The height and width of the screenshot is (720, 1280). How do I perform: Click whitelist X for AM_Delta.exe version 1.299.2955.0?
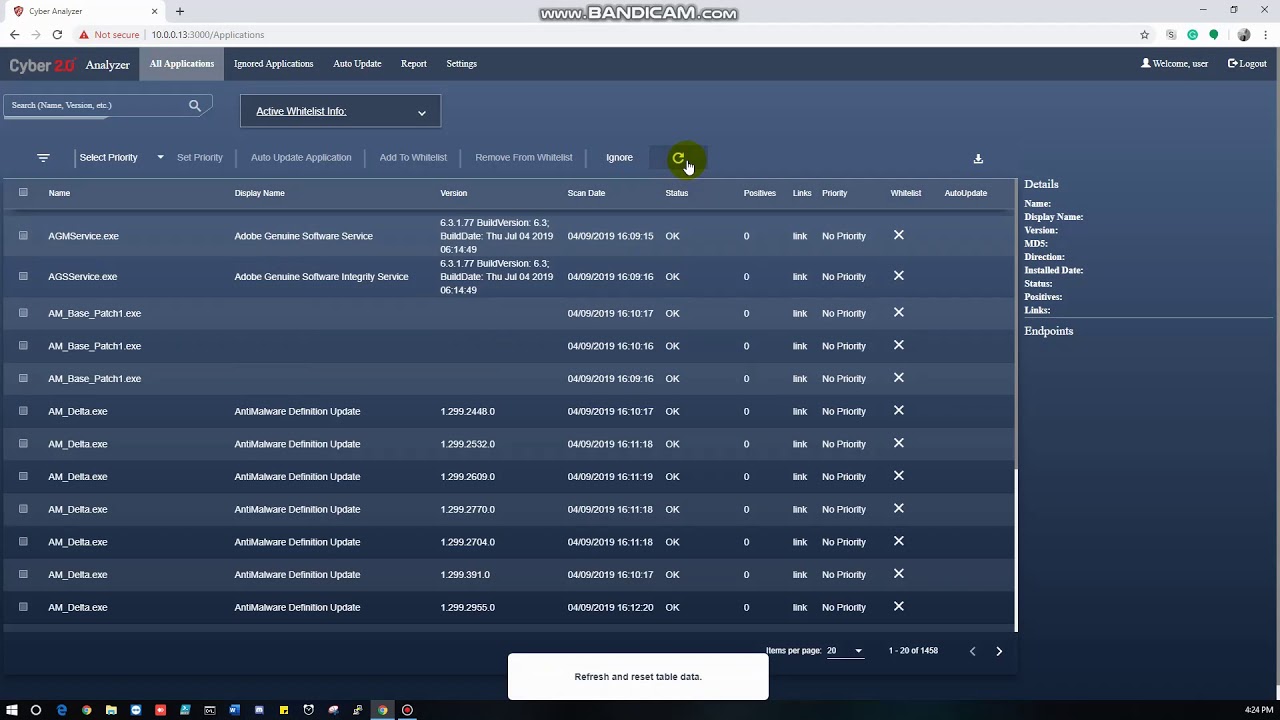(898, 606)
